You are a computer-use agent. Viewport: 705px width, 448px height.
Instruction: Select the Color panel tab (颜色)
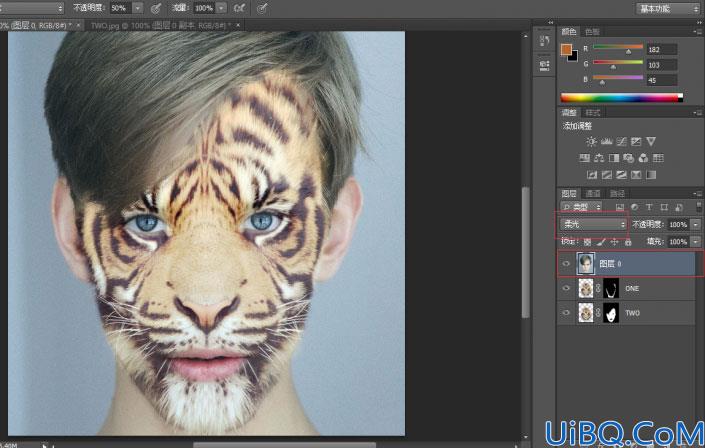(x=569, y=31)
